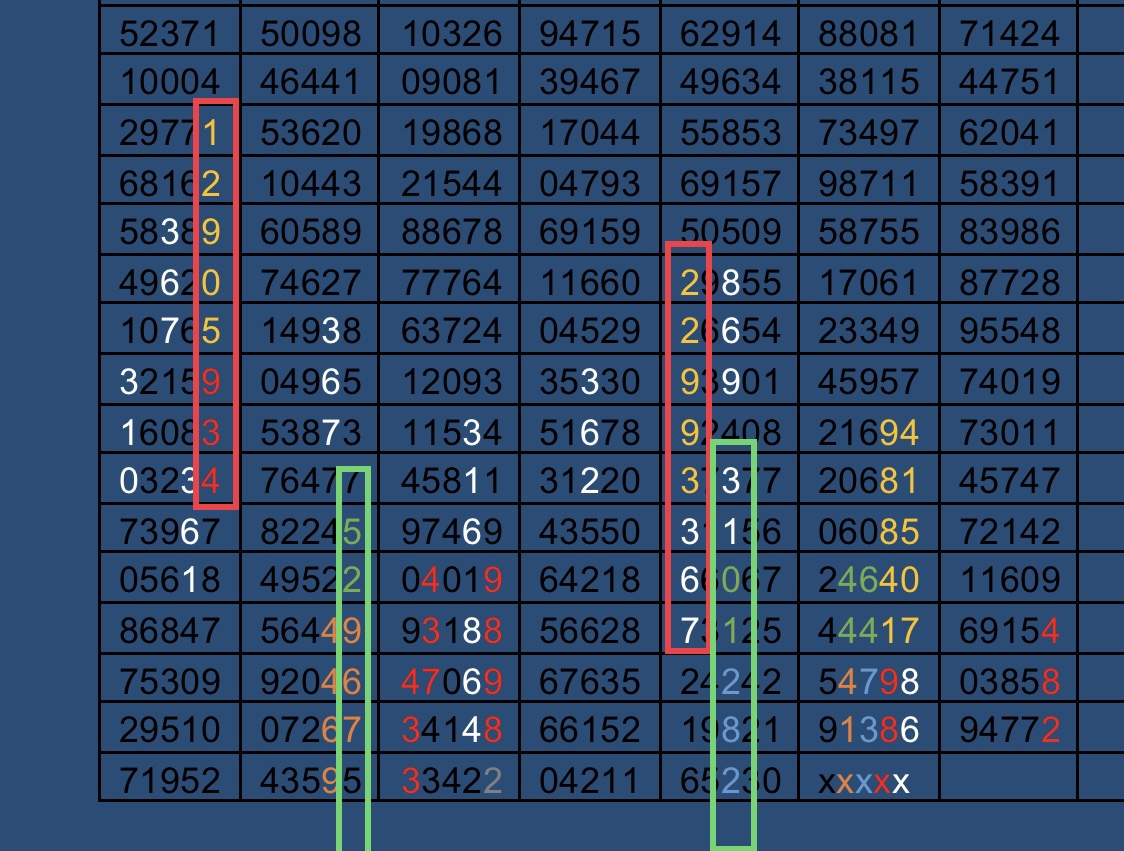Viewport: 1124px width, 851px height.
Task: Click the cell containing 71952
Action: click(x=169, y=780)
